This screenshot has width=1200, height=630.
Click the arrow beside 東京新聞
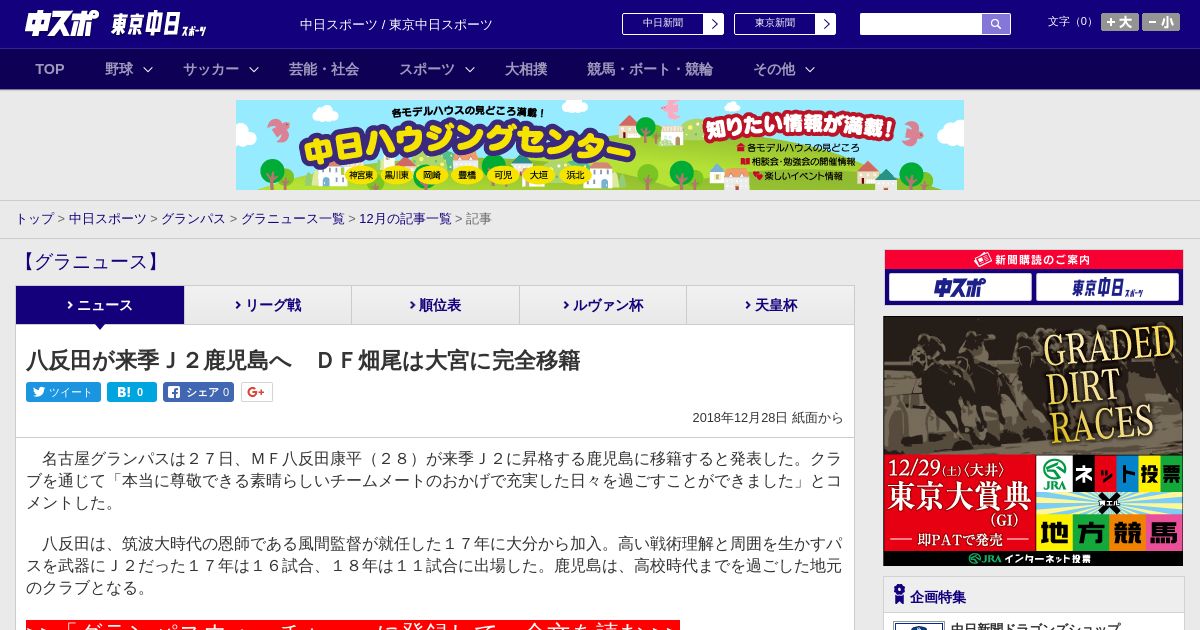[826, 24]
